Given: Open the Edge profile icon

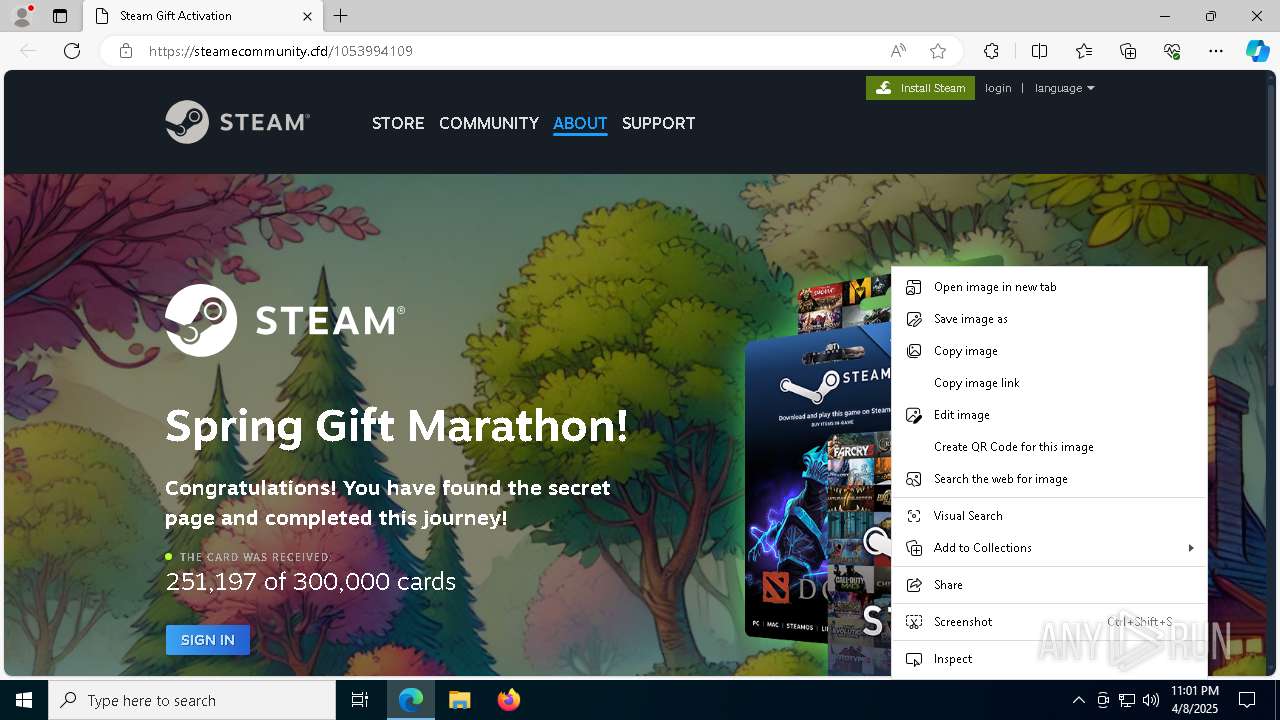Looking at the screenshot, I should pos(22,16).
